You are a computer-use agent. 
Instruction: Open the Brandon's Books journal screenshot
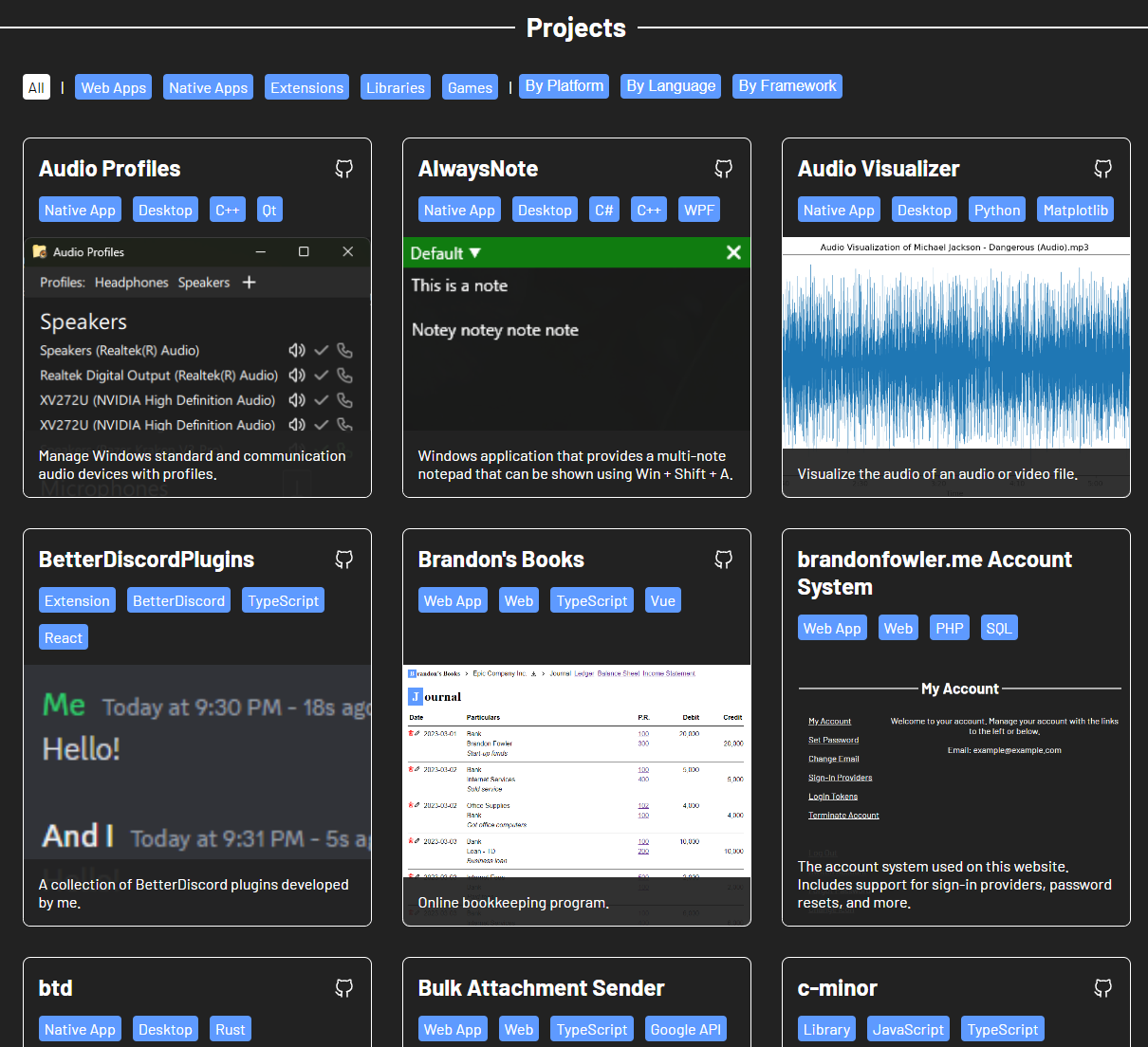(577, 795)
